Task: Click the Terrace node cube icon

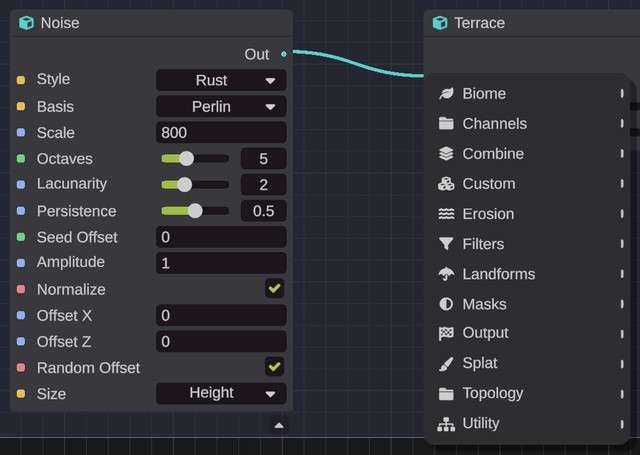Action: coord(440,23)
